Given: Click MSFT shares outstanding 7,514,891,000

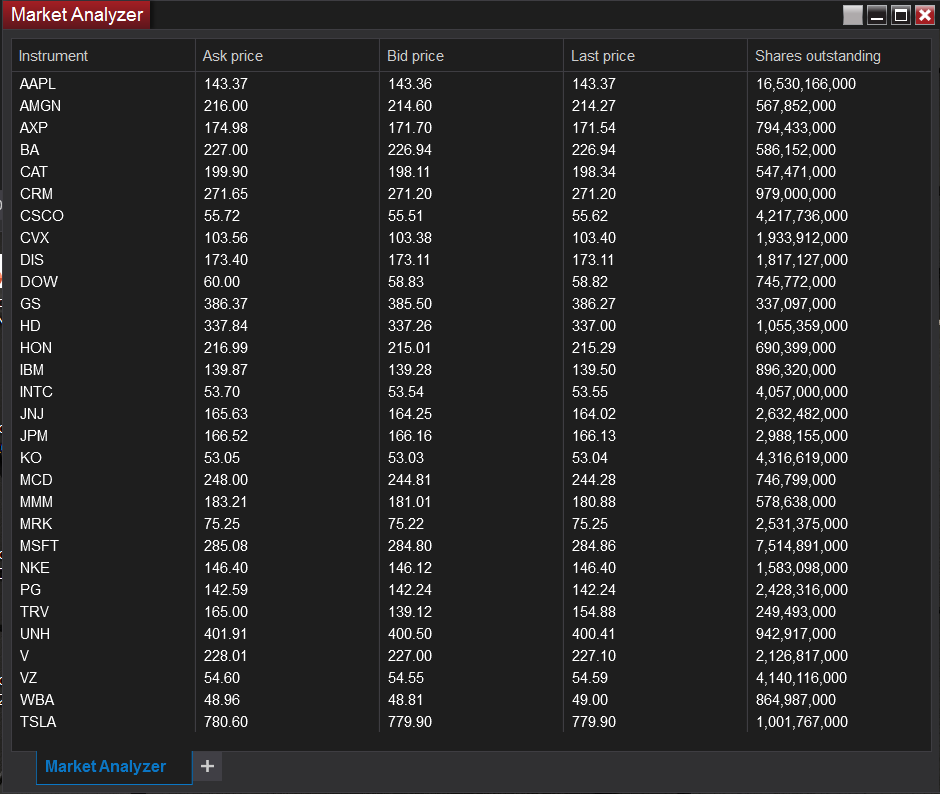Looking at the screenshot, I should (x=802, y=546).
